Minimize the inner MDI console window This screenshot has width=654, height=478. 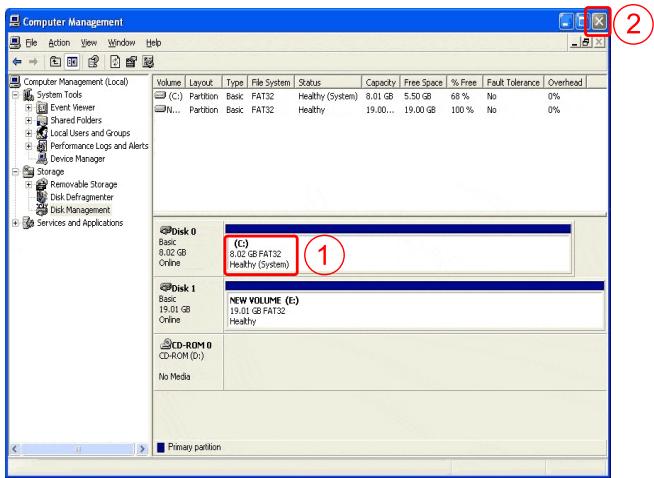tap(575, 43)
